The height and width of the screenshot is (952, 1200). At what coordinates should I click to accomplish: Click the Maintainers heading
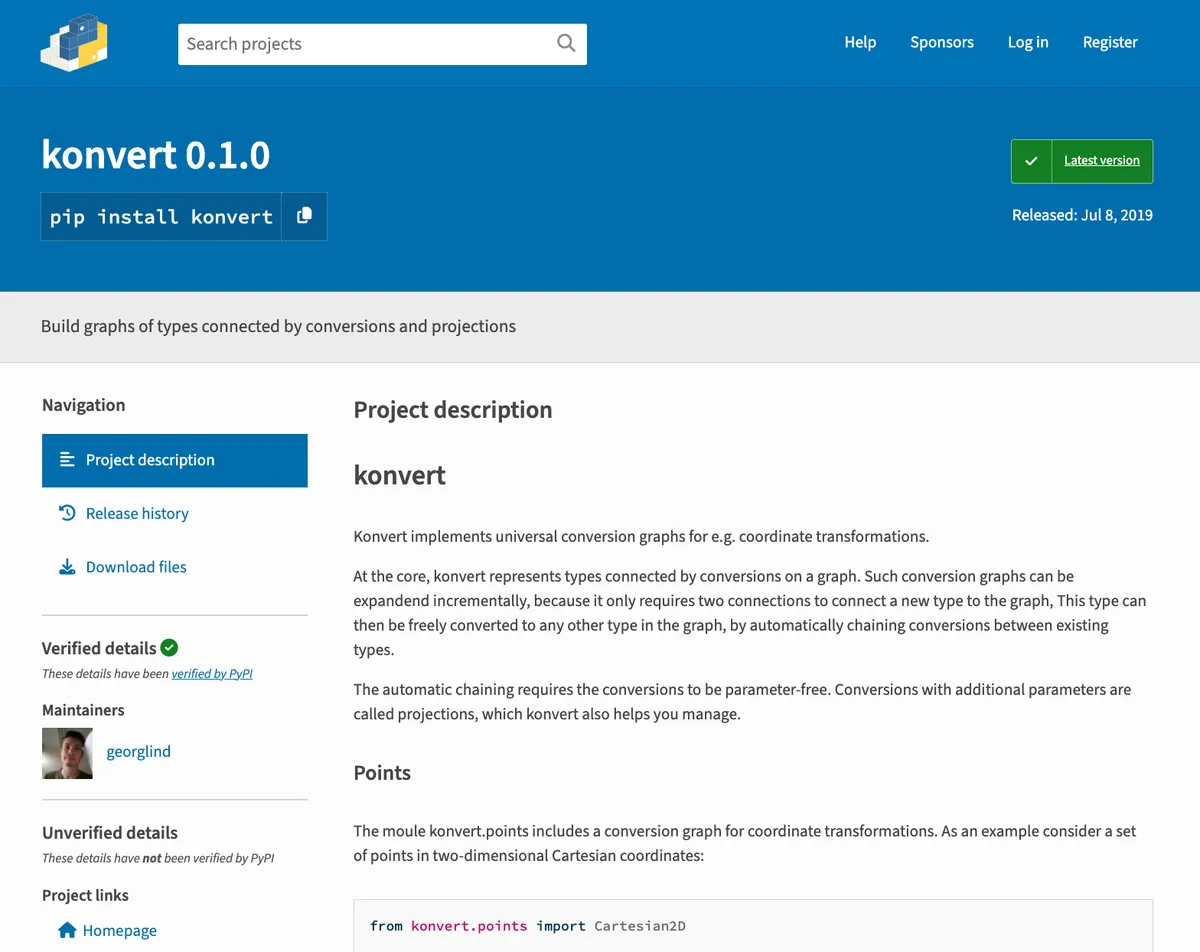pos(83,710)
